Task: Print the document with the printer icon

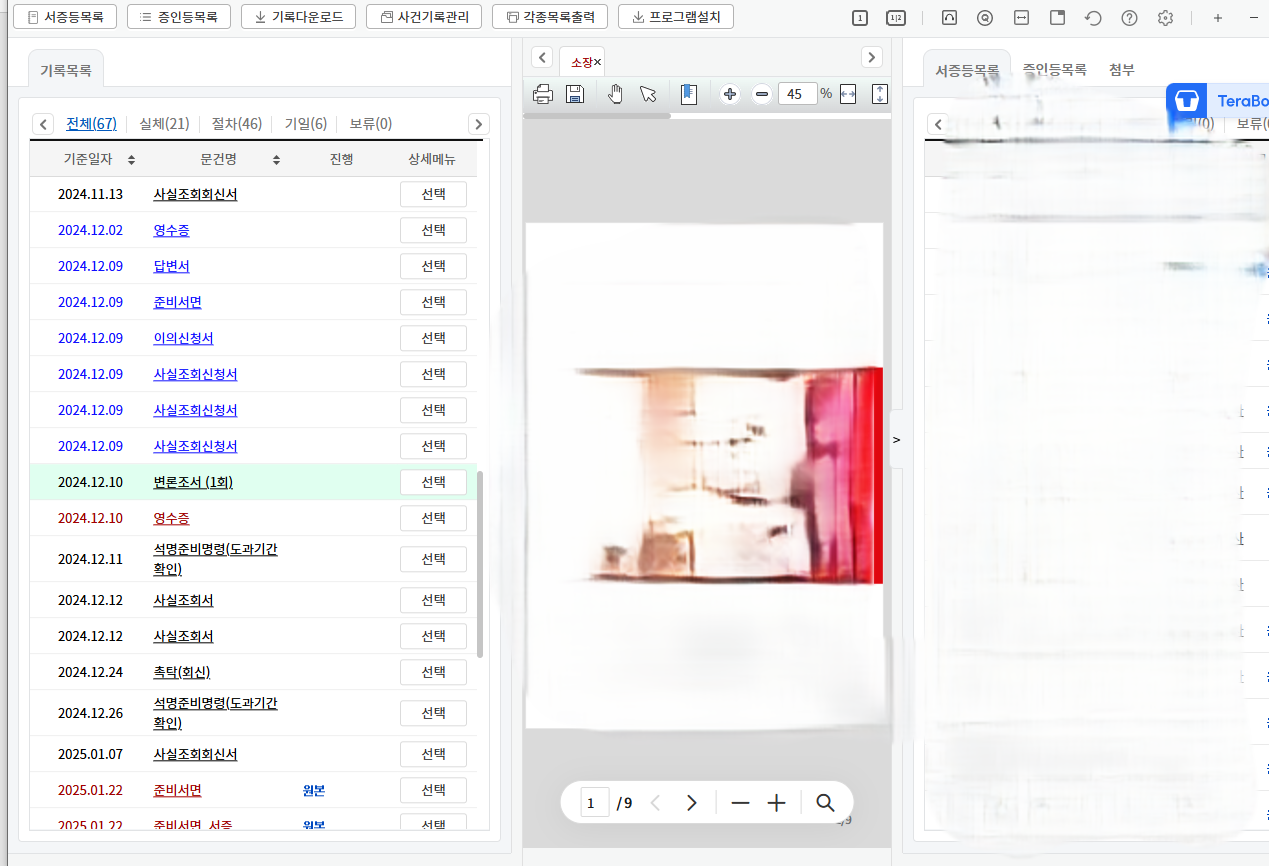Action: [543, 94]
